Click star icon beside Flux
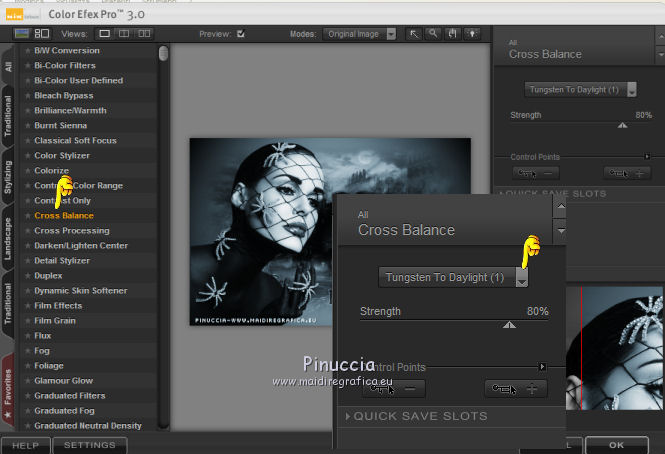Viewport: 665px width, 454px height. pyautogui.click(x=28, y=336)
